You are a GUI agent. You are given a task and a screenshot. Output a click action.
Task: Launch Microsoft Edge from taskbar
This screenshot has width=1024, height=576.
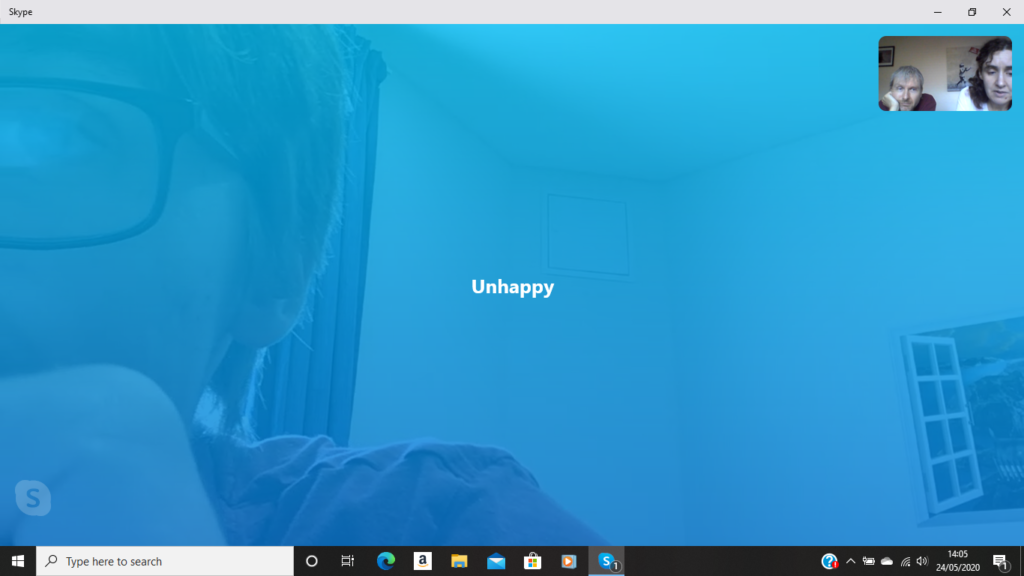386,561
